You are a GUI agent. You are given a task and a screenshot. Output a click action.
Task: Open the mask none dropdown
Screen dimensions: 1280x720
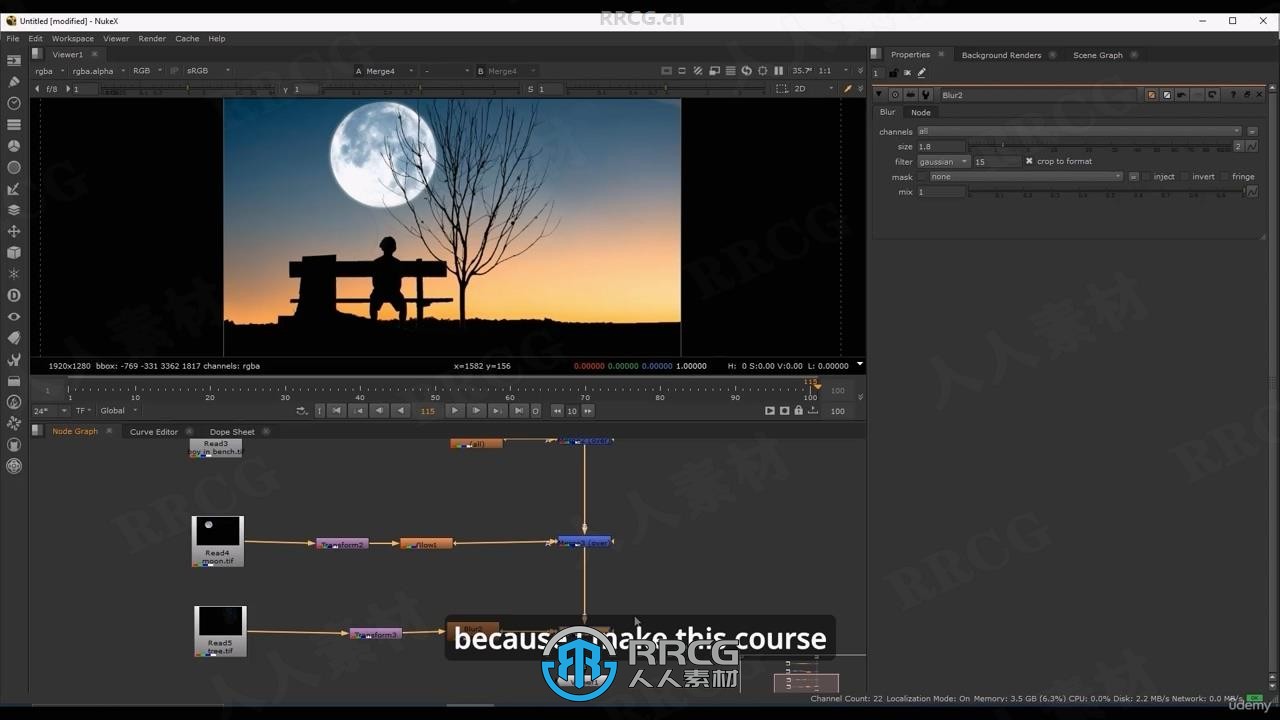tap(1026, 177)
